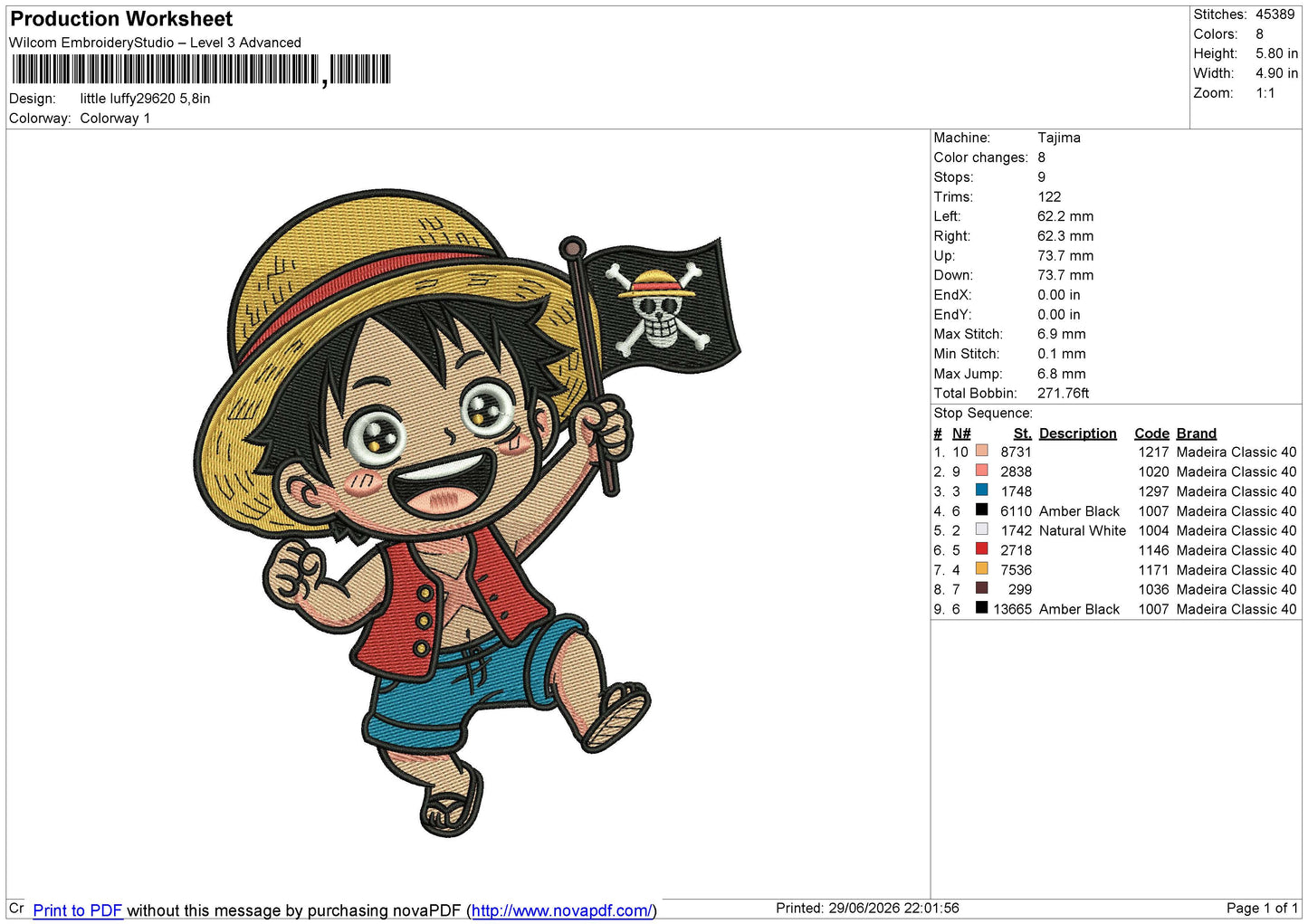Select the peach swatch for stop 1

(x=981, y=451)
